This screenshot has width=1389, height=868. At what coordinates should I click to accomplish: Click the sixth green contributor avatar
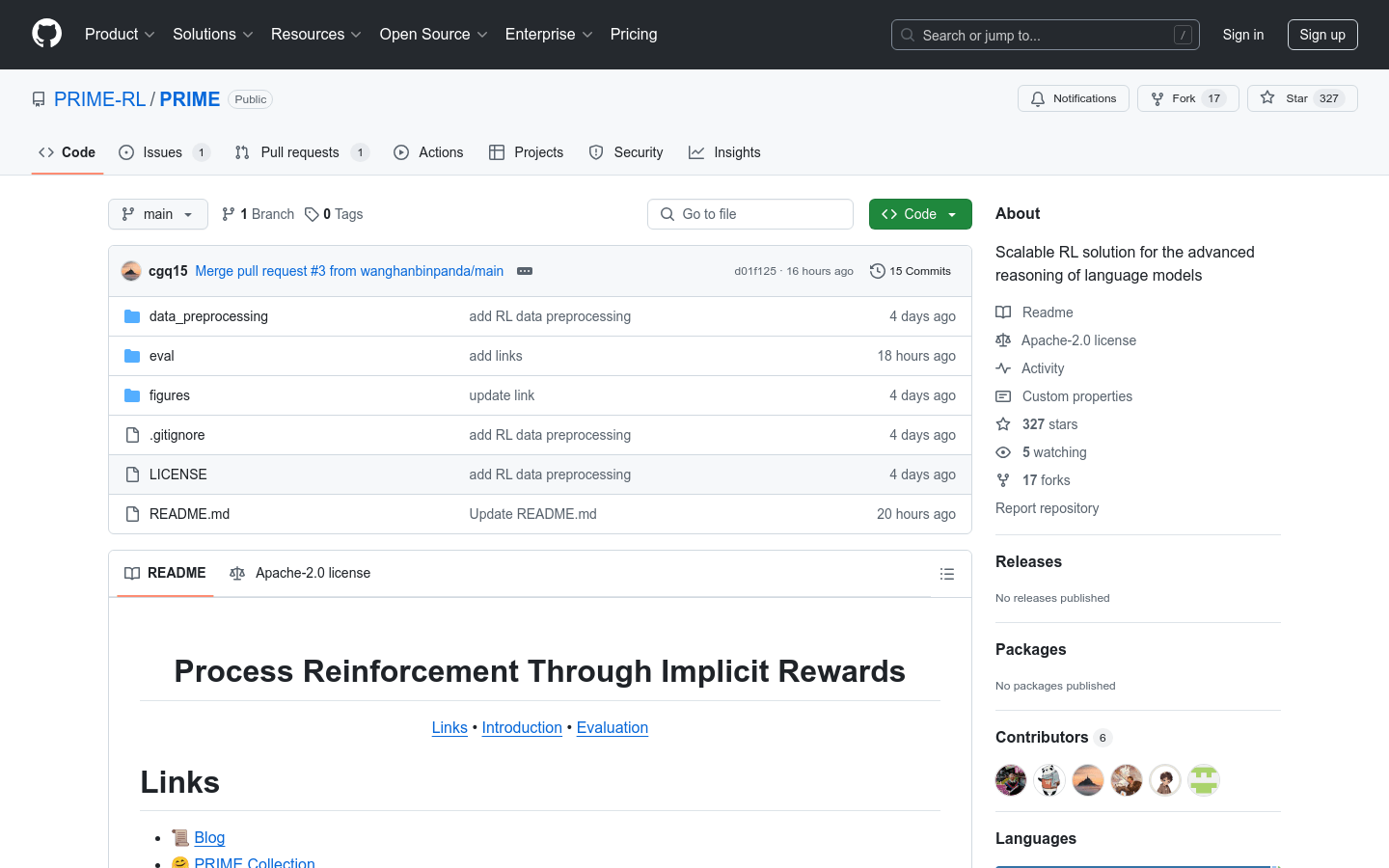(x=1204, y=780)
